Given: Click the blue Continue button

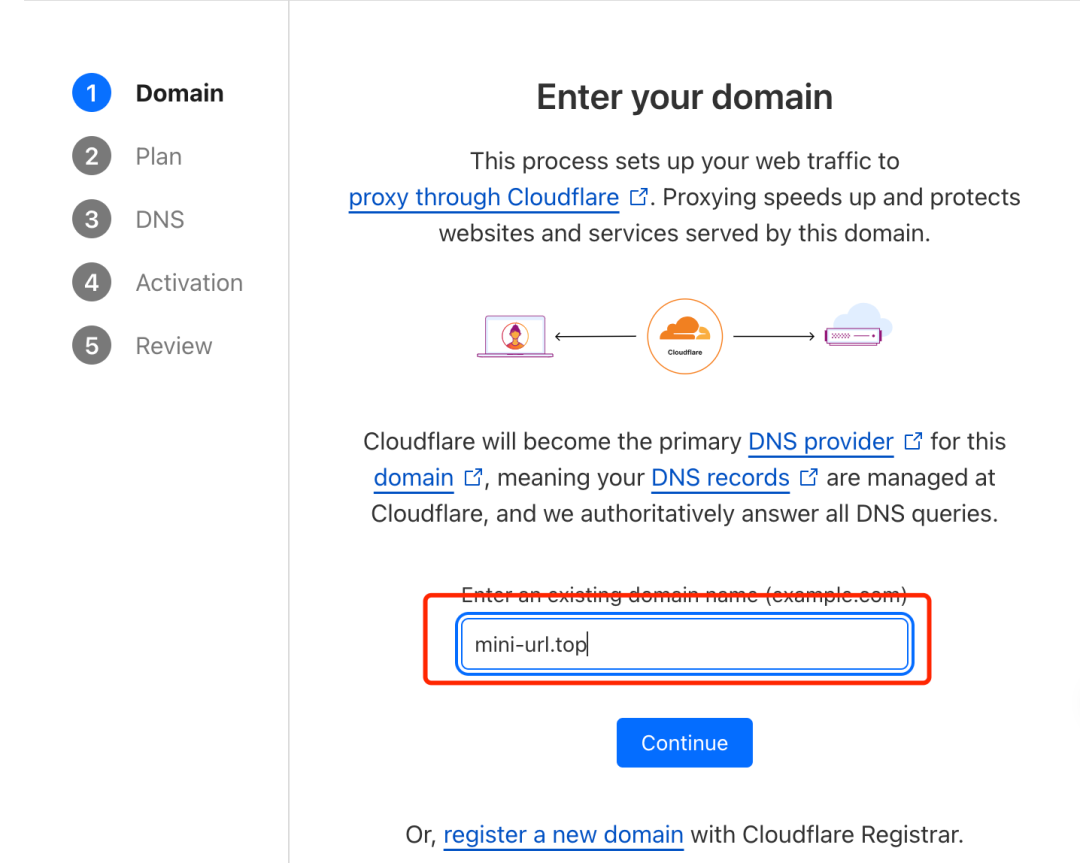Looking at the screenshot, I should 685,742.
